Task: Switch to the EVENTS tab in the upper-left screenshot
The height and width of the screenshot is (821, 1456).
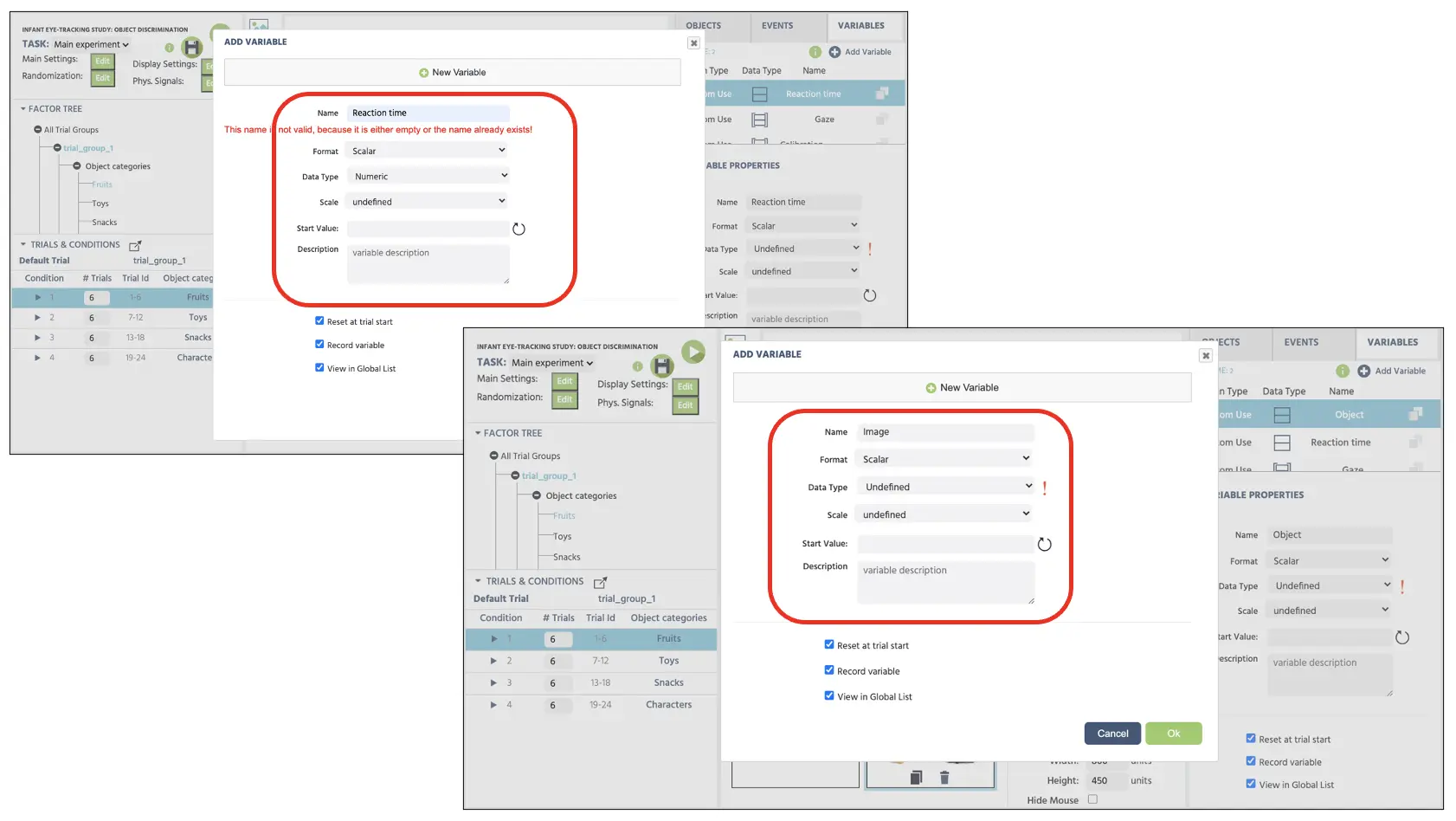Action: click(777, 26)
